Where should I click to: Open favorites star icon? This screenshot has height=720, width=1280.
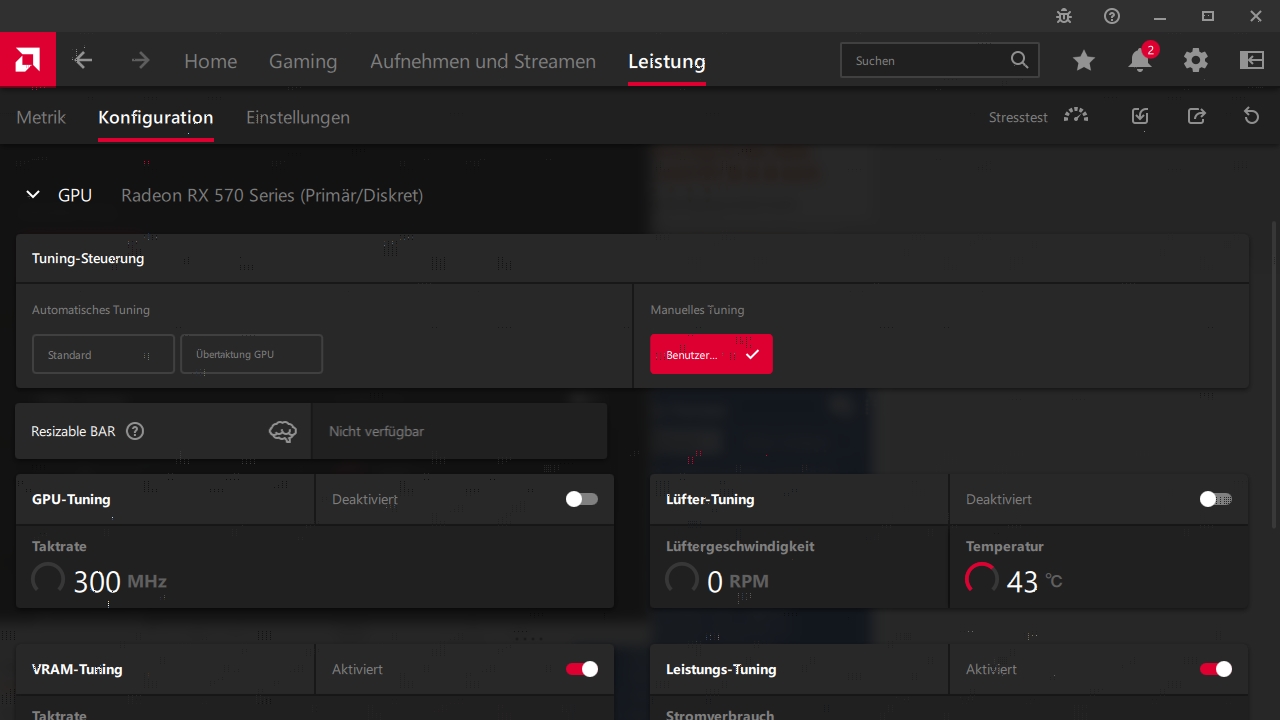pyautogui.click(x=1084, y=61)
